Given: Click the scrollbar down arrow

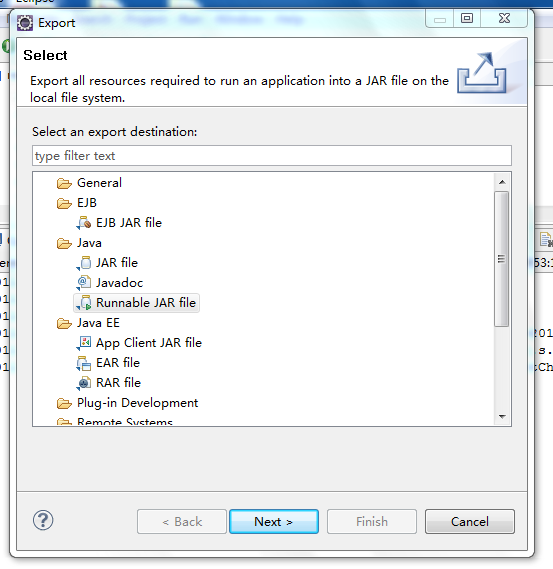Looking at the screenshot, I should pos(502,416).
